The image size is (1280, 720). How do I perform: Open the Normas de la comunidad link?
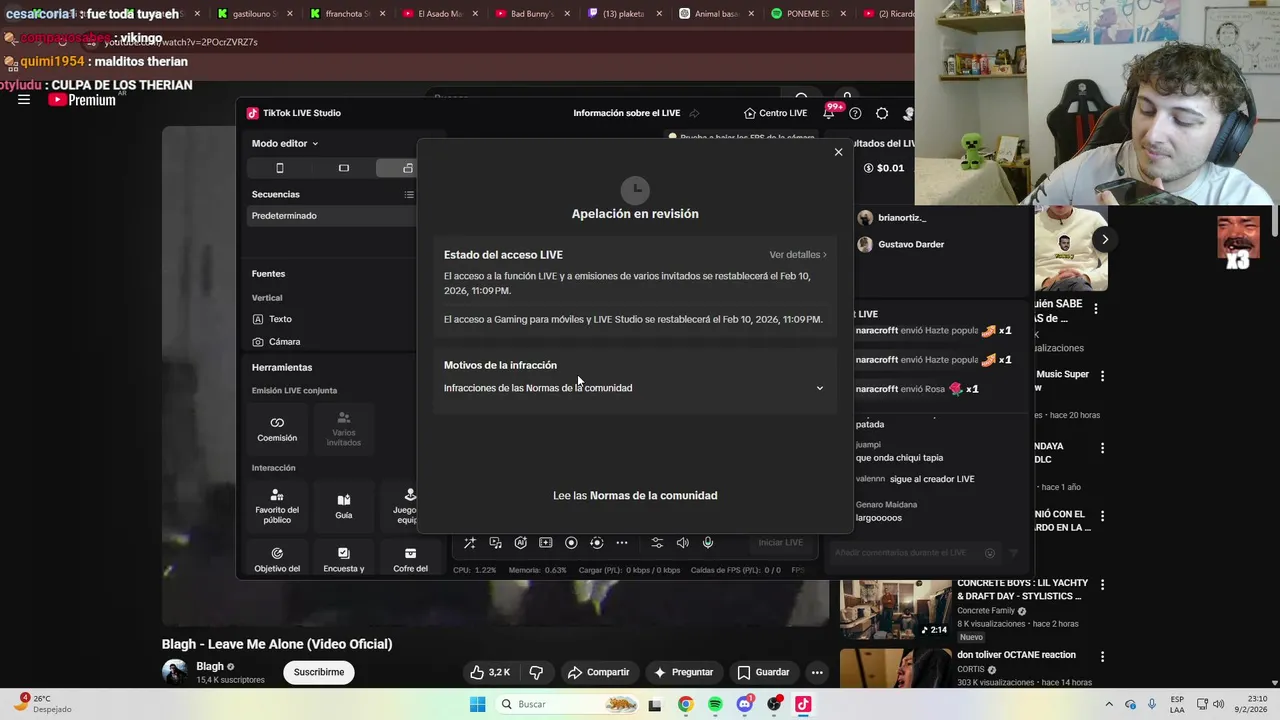(x=653, y=496)
